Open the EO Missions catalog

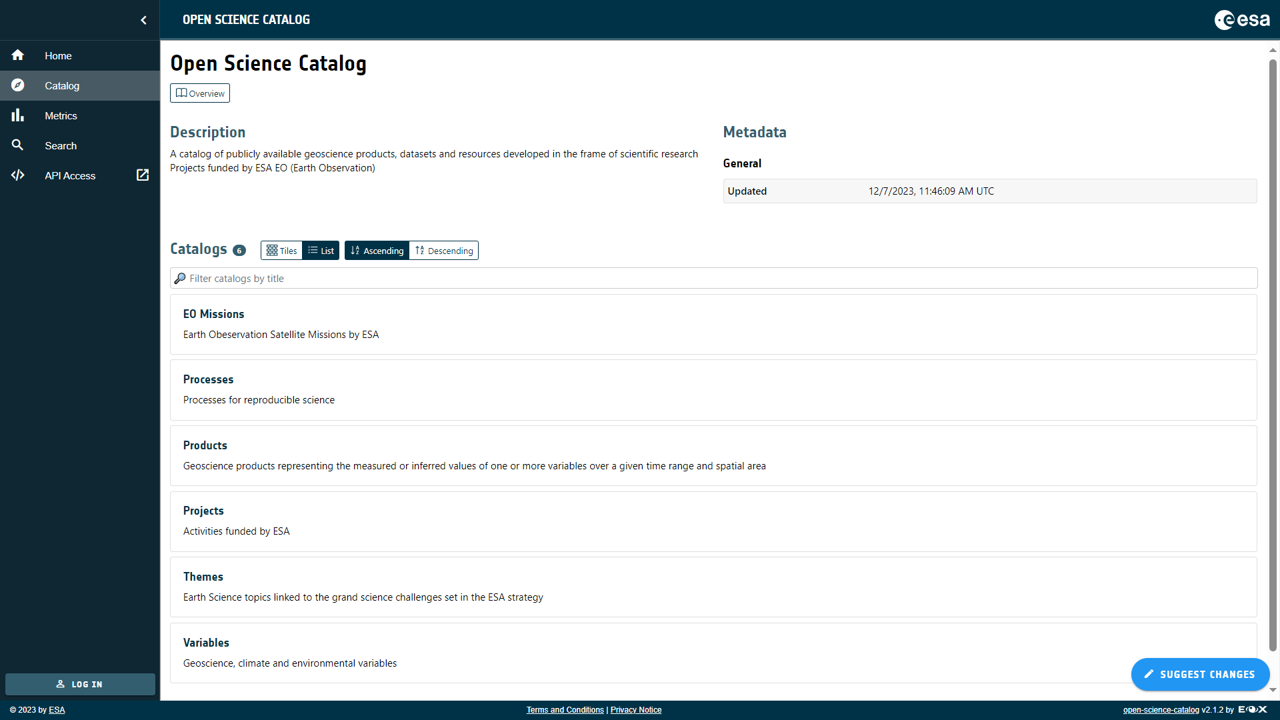tap(214, 314)
